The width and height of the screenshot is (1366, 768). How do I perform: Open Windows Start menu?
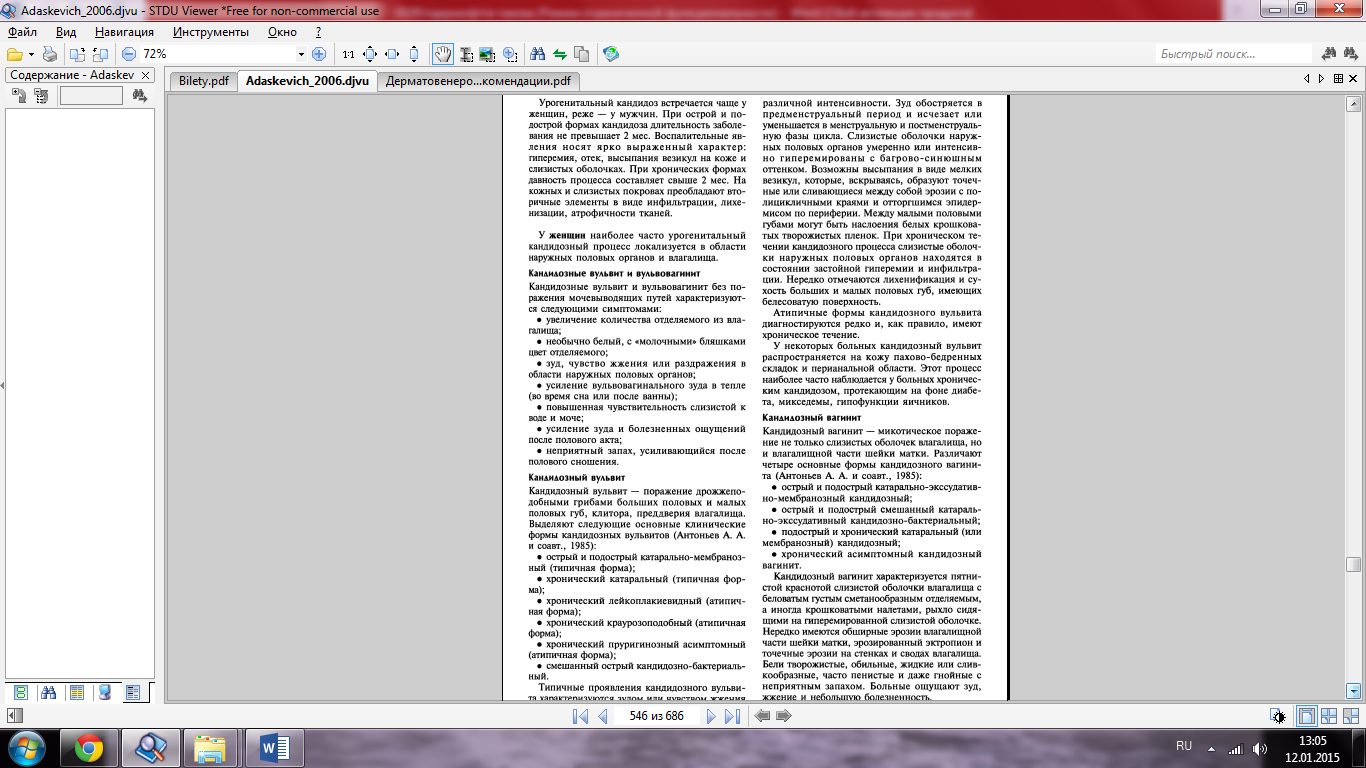click(26, 747)
